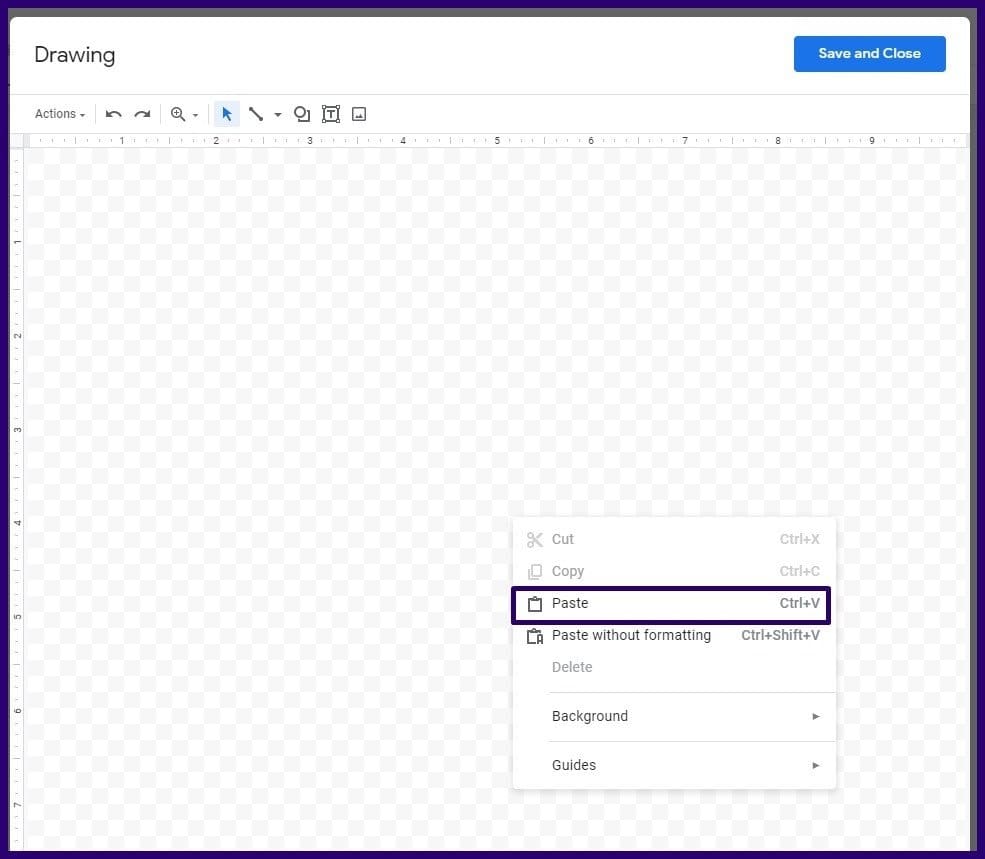Select Paste without formatting
Viewport: 985px width, 859px height.
[x=674, y=635]
